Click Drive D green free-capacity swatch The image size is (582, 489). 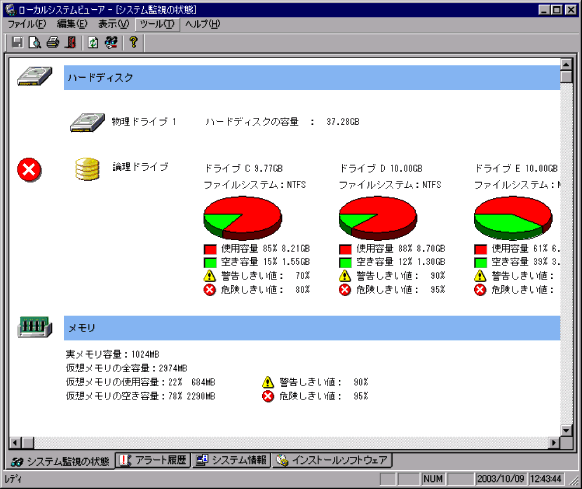(x=345, y=263)
